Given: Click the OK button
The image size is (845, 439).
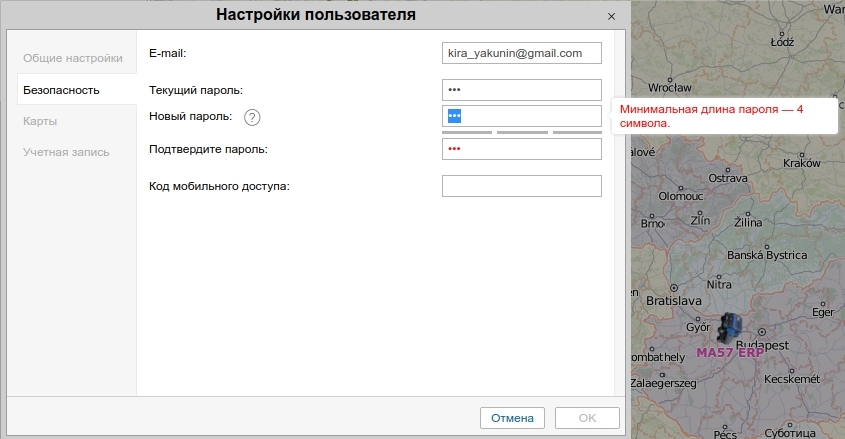Looking at the screenshot, I should coord(587,418).
